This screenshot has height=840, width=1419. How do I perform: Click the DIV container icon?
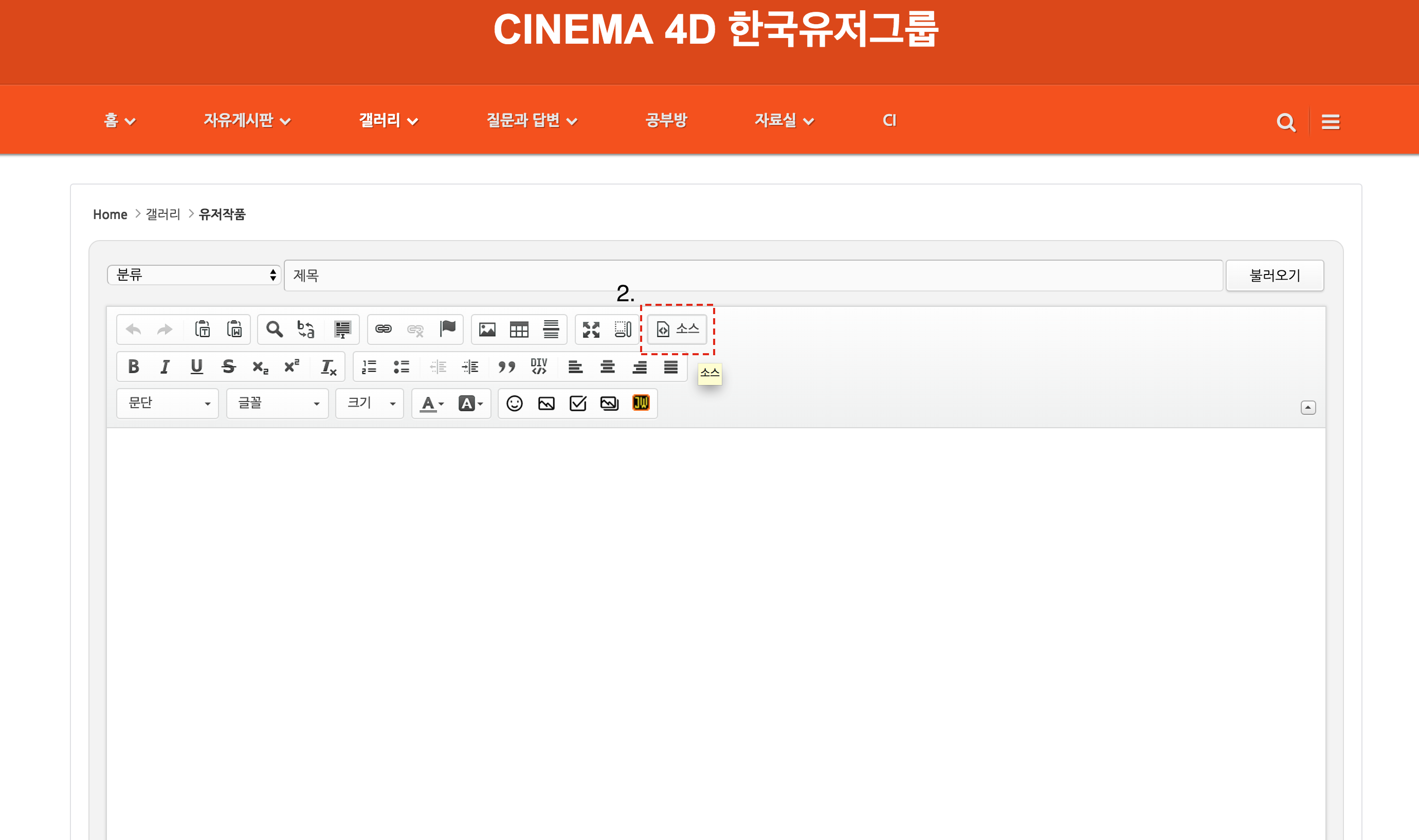(x=539, y=367)
